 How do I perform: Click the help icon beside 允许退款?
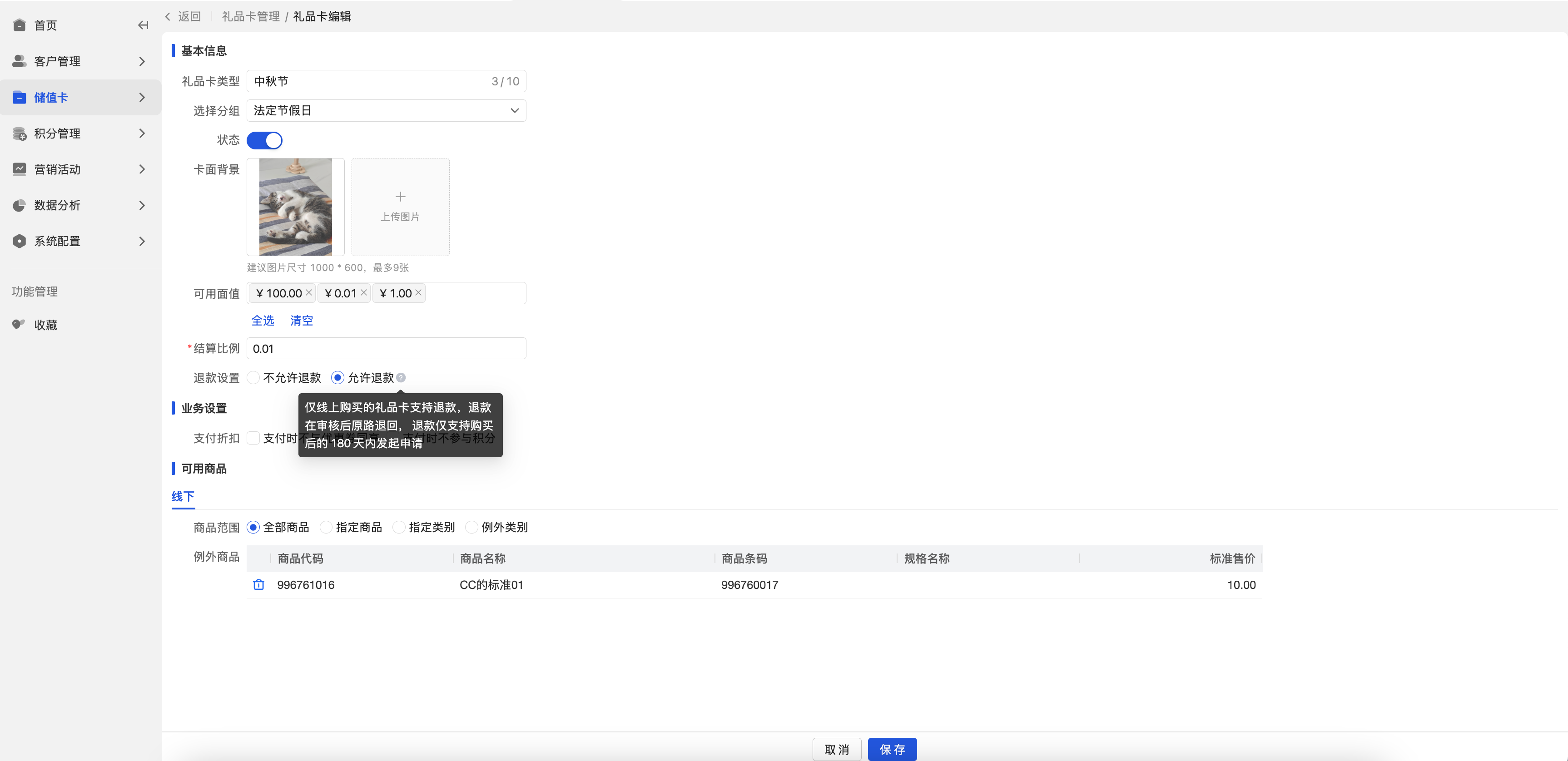[401, 378]
